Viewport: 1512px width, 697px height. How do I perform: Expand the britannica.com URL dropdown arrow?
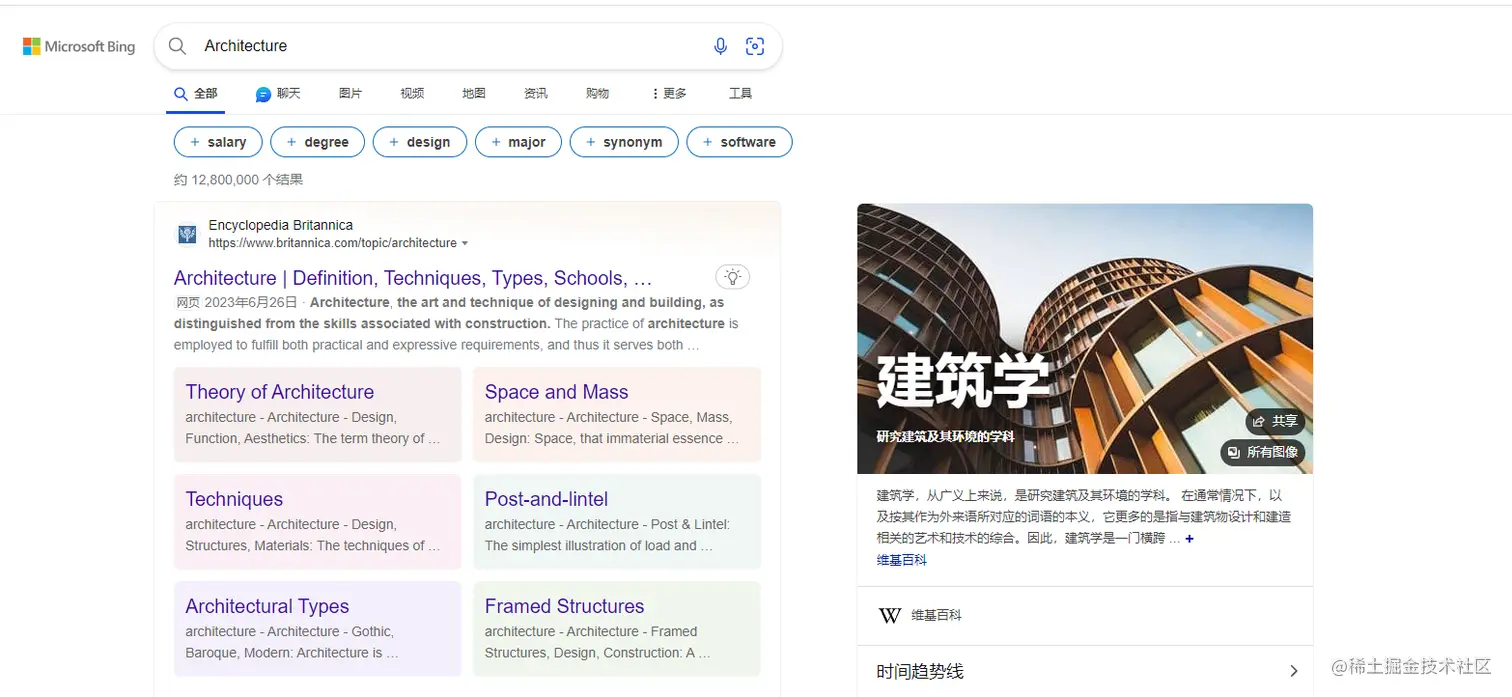pos(465,244)
